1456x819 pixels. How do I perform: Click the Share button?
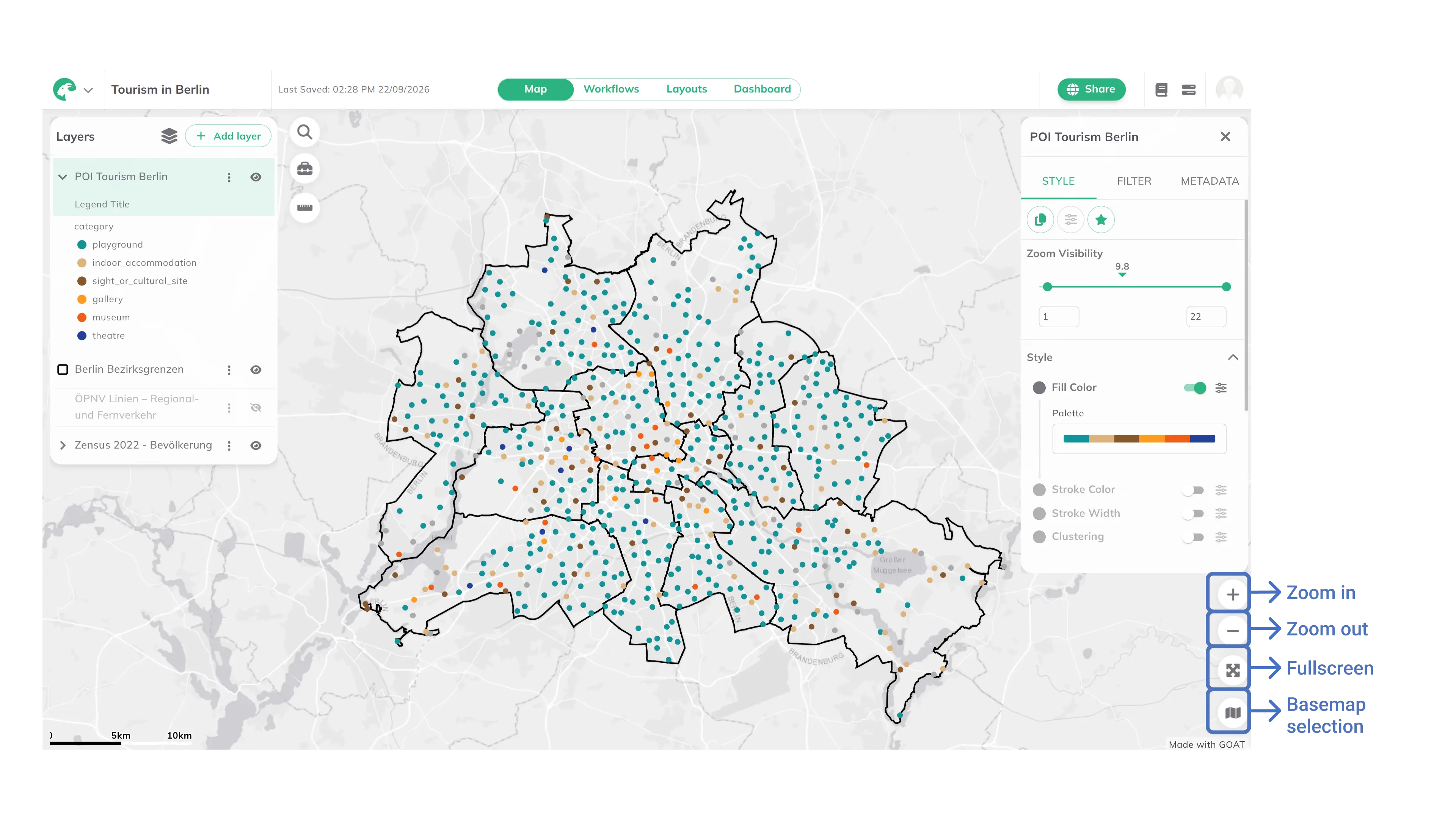pyautogui.click(x=1091, y=89)
